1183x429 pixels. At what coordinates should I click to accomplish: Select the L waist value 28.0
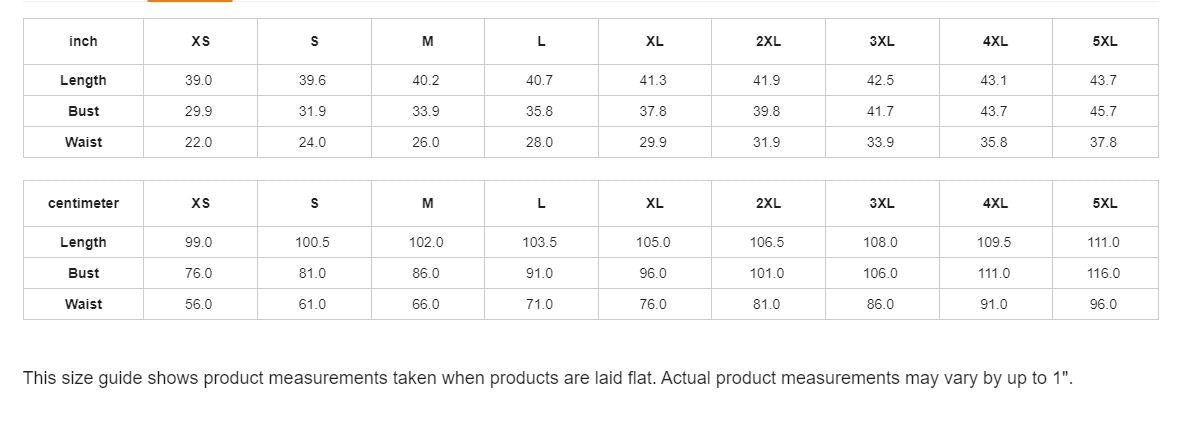pos(540,142)
